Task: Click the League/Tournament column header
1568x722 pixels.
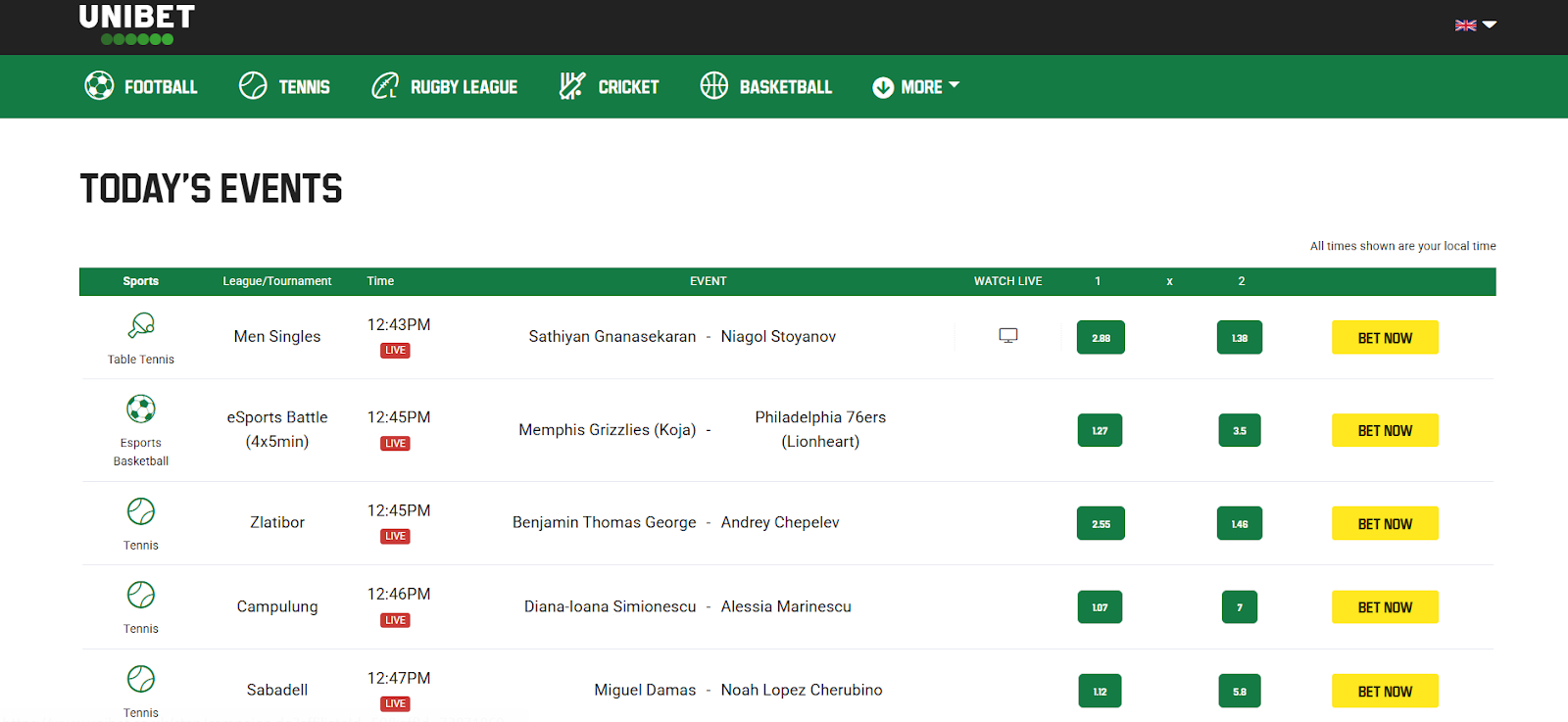Action: click(x=277, y=281)
